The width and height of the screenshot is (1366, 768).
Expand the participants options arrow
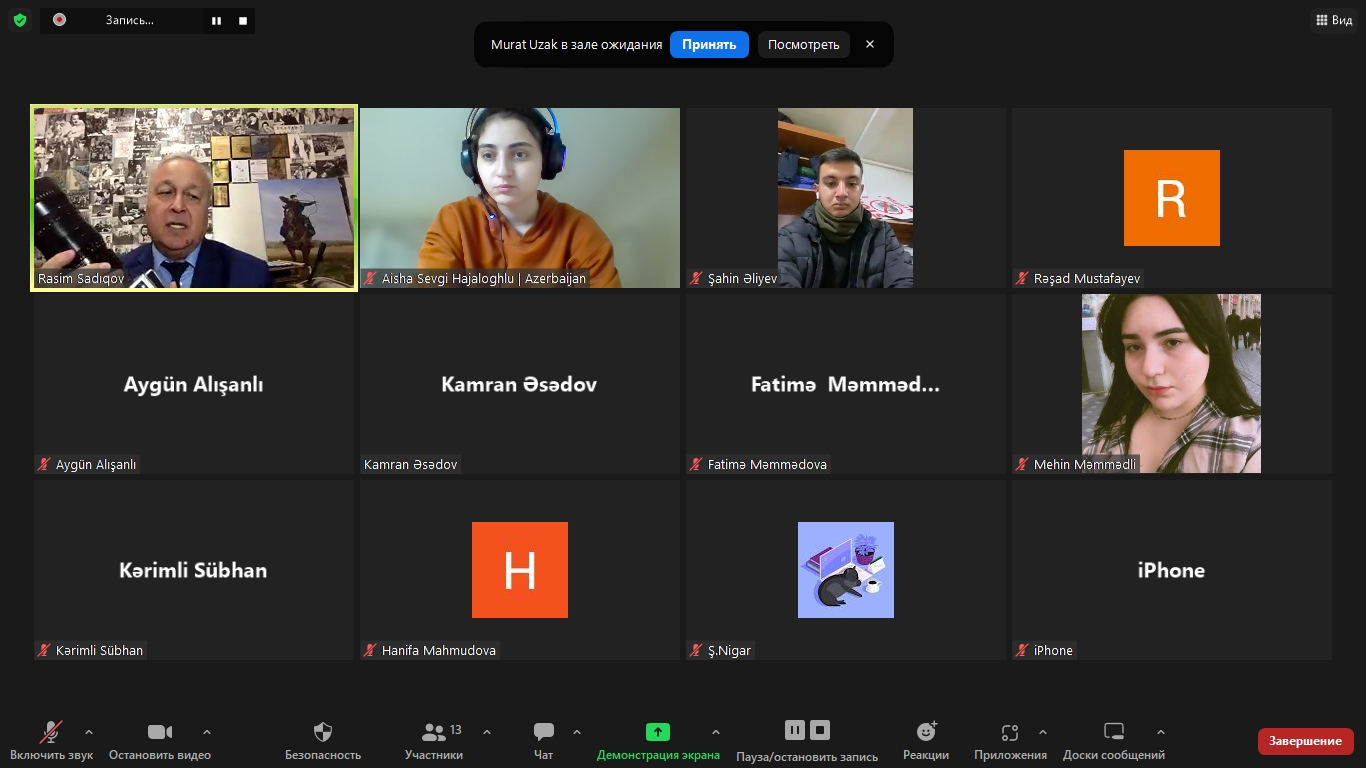point(487,732)
